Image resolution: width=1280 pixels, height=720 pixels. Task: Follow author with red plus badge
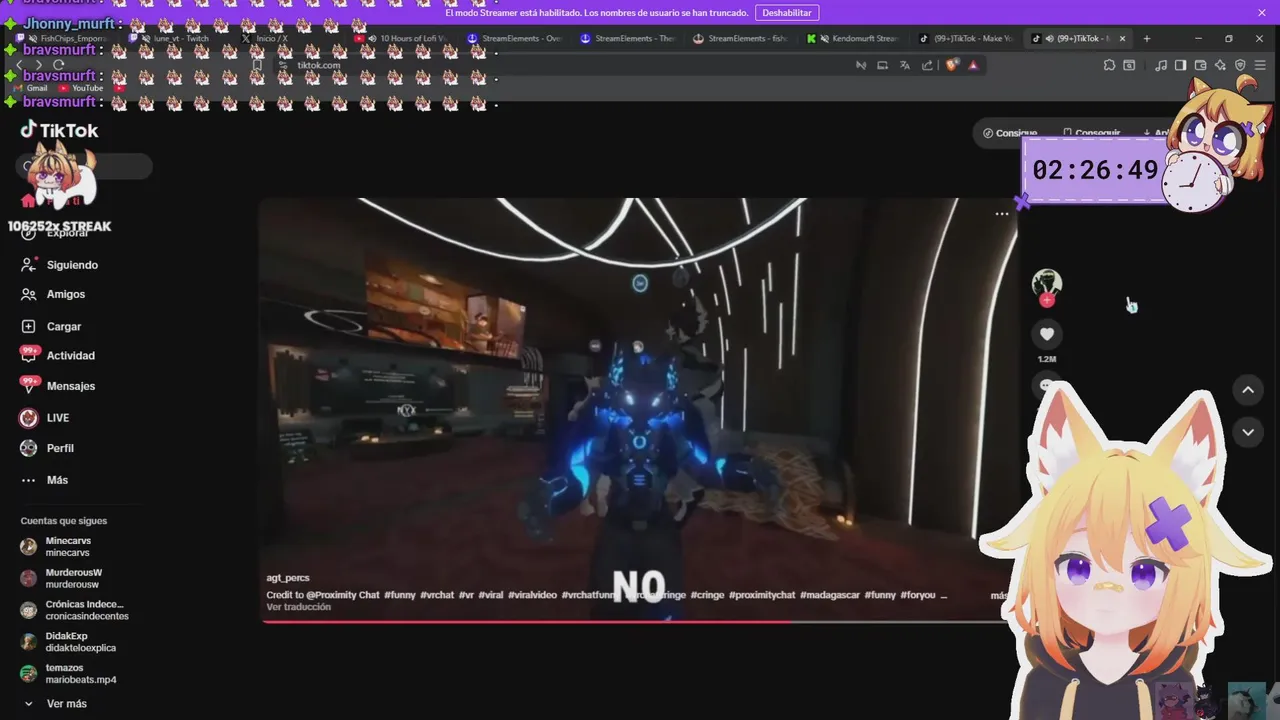[1047, 300]
